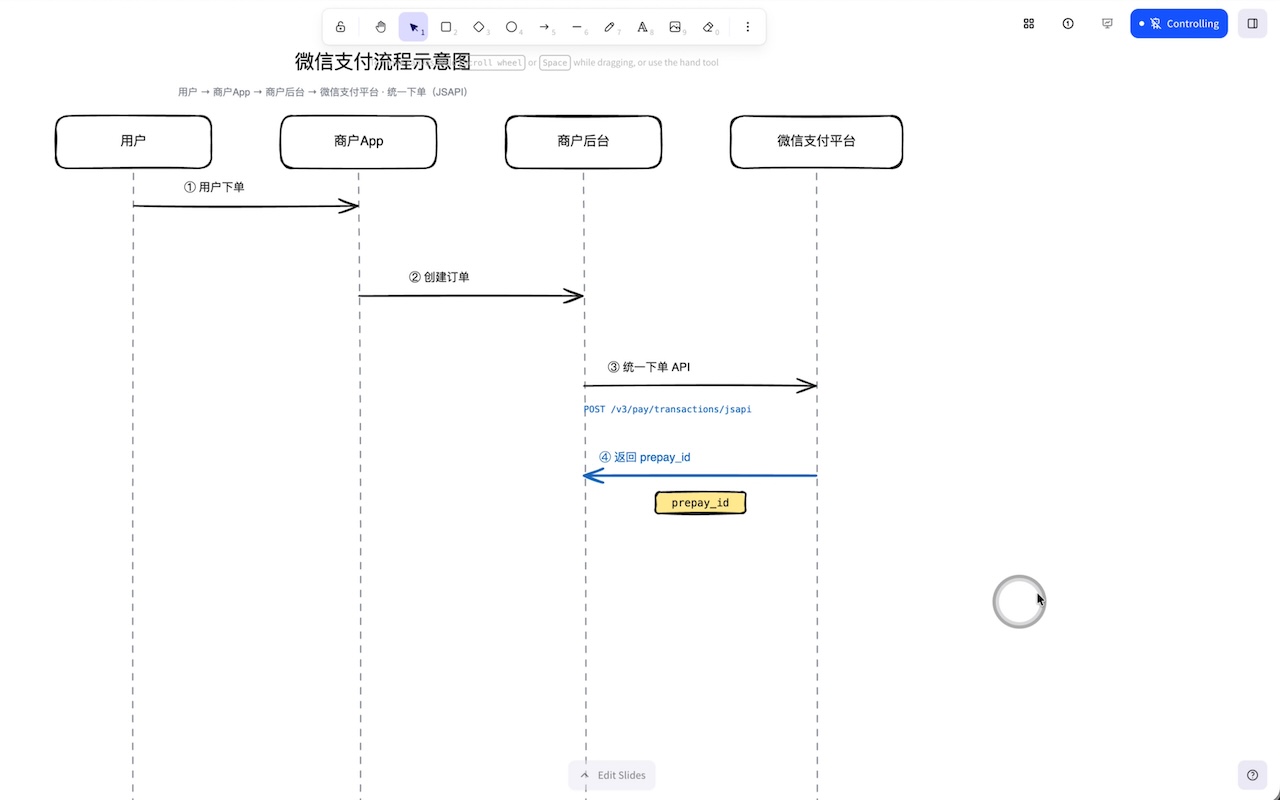This screenshot has width=1280, height=800.
Task: Open the four-squares grid icon
Action: click(x=1029, y=23)
